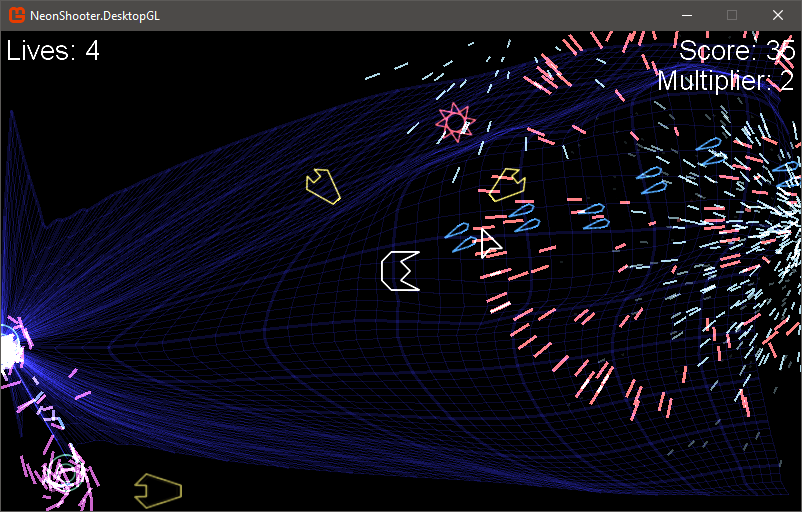Click the blue bullets directly below the Multiplier text
The image size is (802, 512).
click(710, 152)
